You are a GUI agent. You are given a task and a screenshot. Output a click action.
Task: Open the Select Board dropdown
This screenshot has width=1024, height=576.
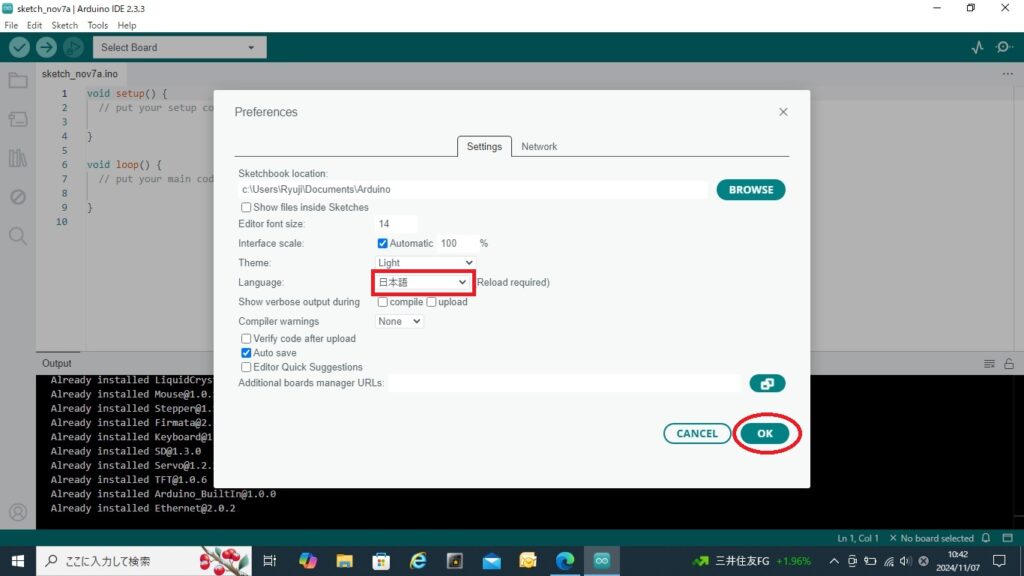(180, 47)
